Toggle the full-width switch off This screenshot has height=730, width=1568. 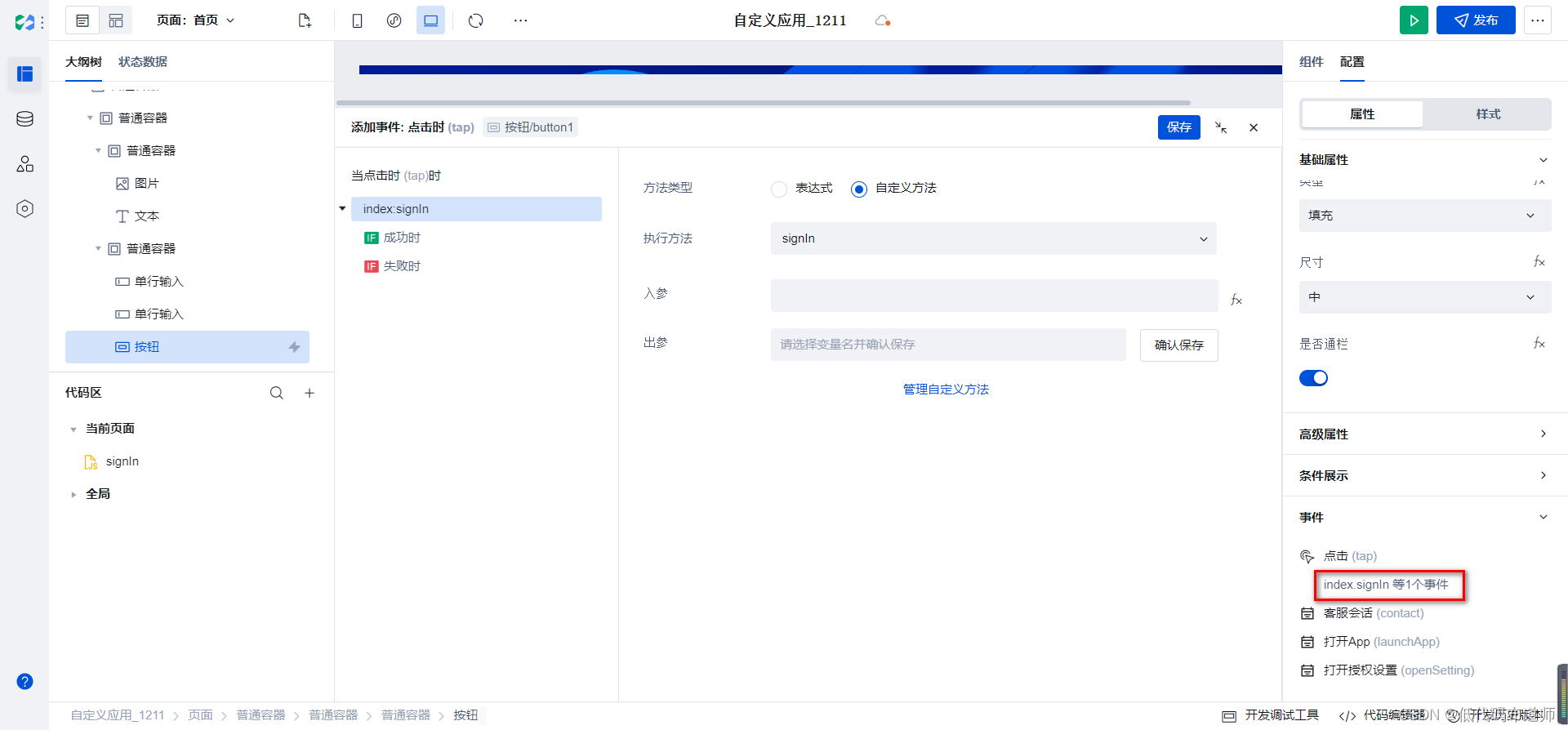pyautogui.click(x=1313, y=378)
